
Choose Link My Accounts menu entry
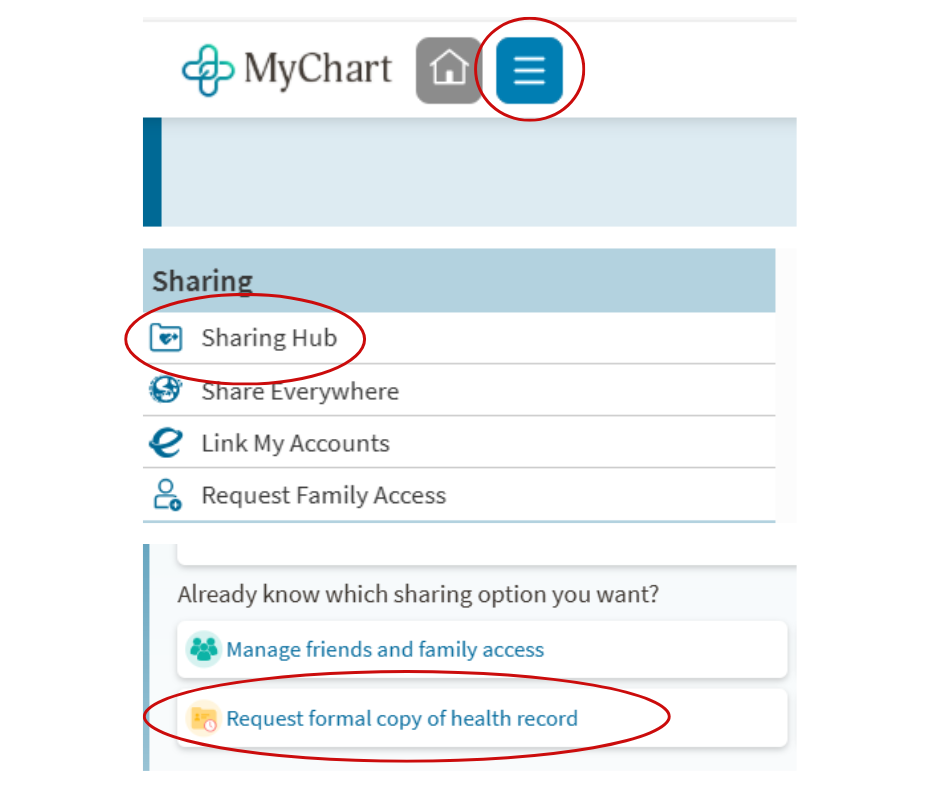pyautogui.click(x=295, y=443)
